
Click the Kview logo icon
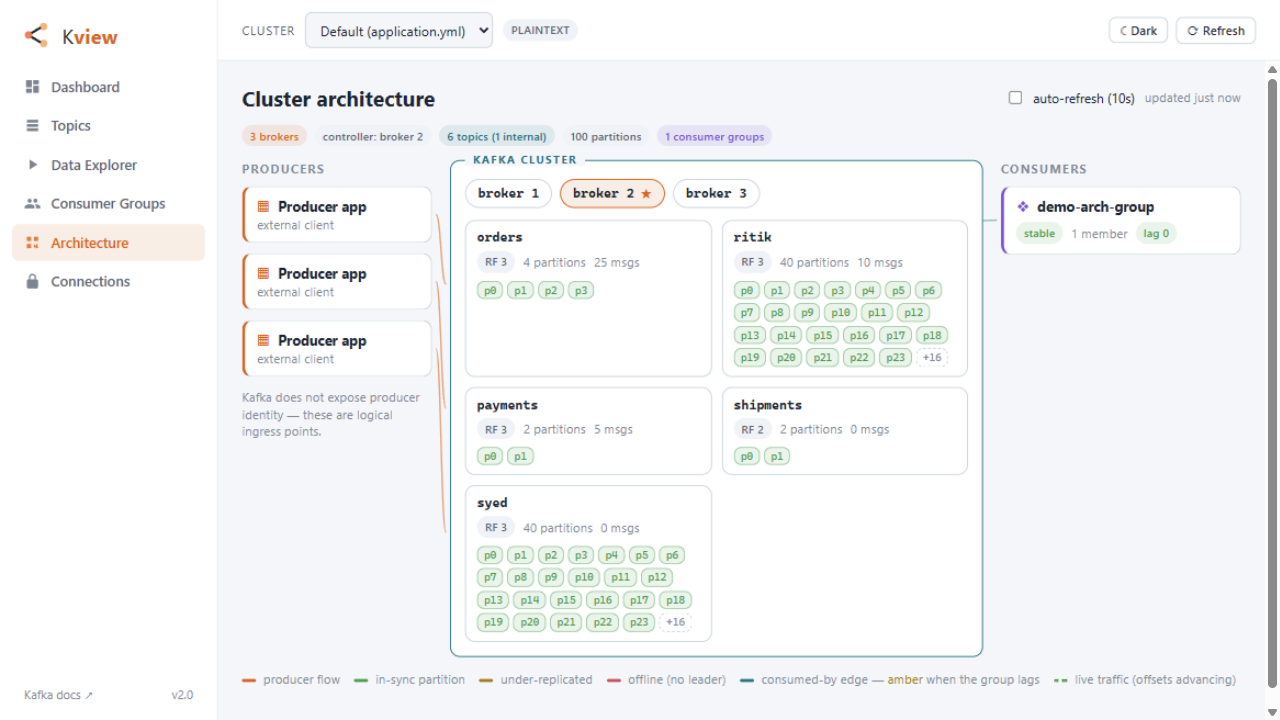[x=36, y=36]
